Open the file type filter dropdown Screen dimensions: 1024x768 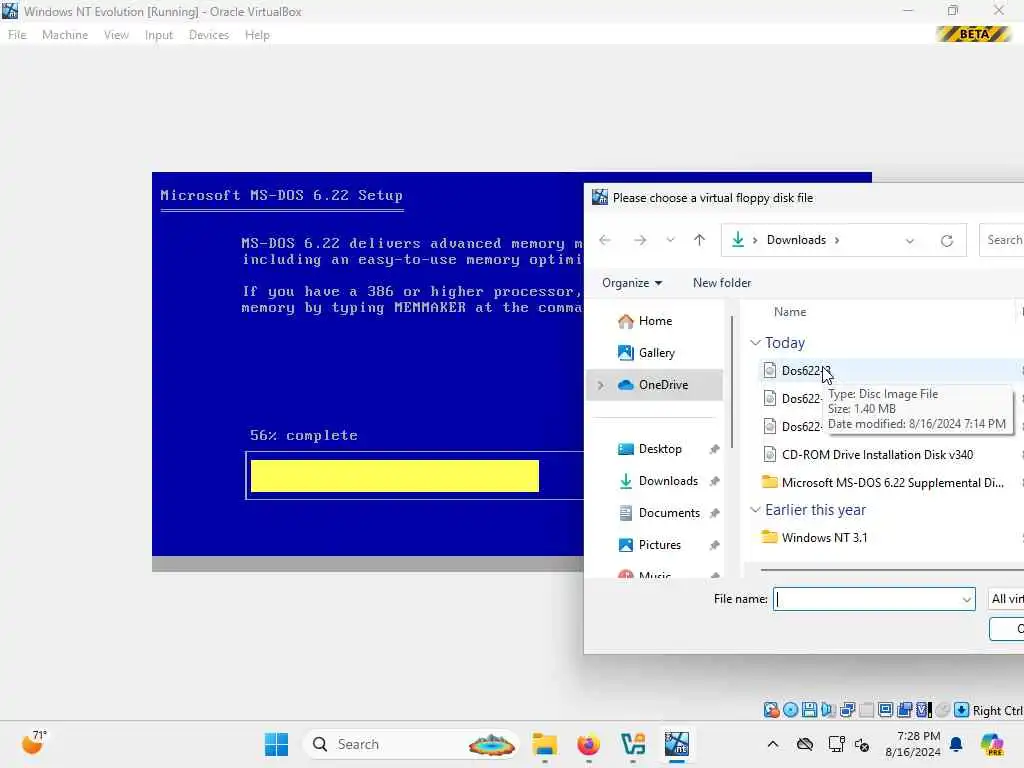click(1006, 600)
